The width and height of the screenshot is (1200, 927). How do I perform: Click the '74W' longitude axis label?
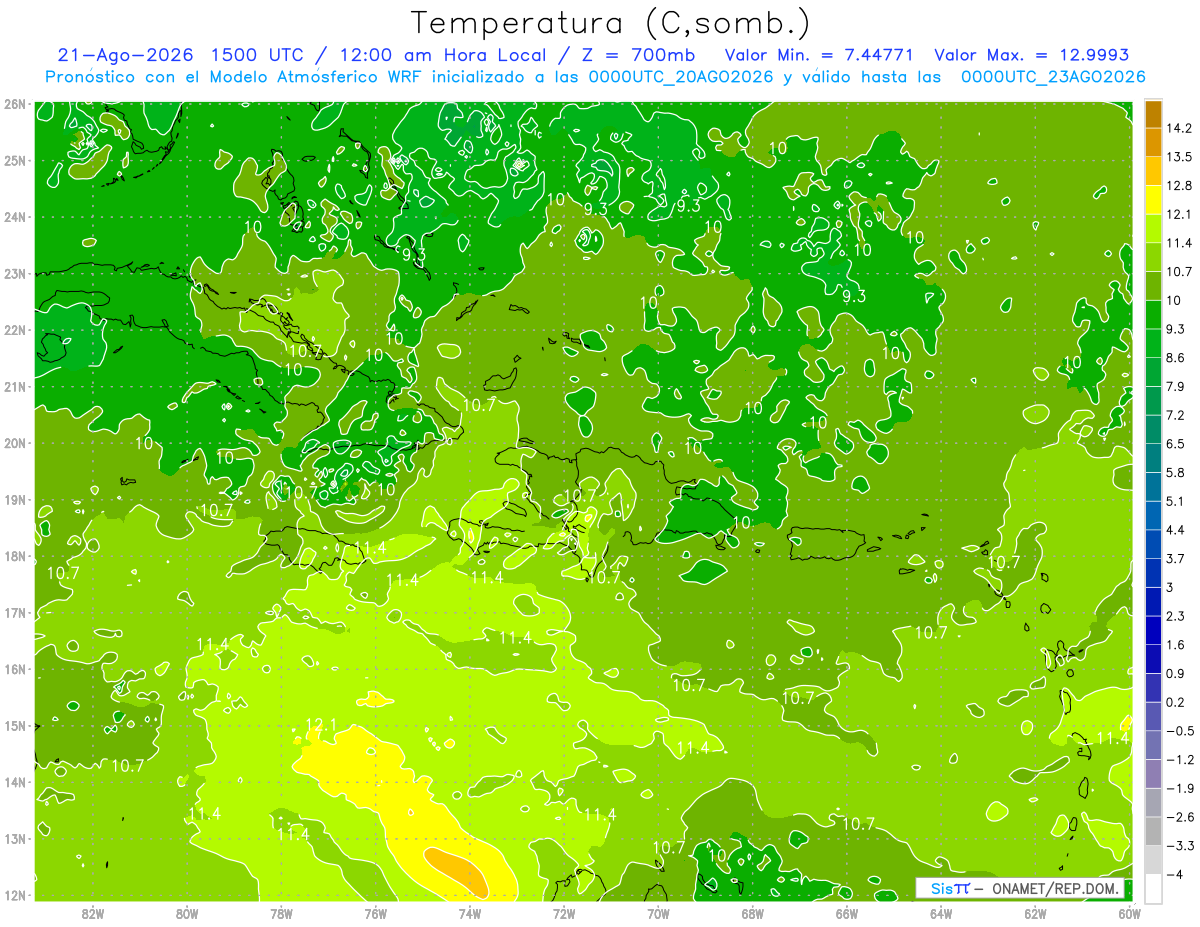click(x=470, y=913)
